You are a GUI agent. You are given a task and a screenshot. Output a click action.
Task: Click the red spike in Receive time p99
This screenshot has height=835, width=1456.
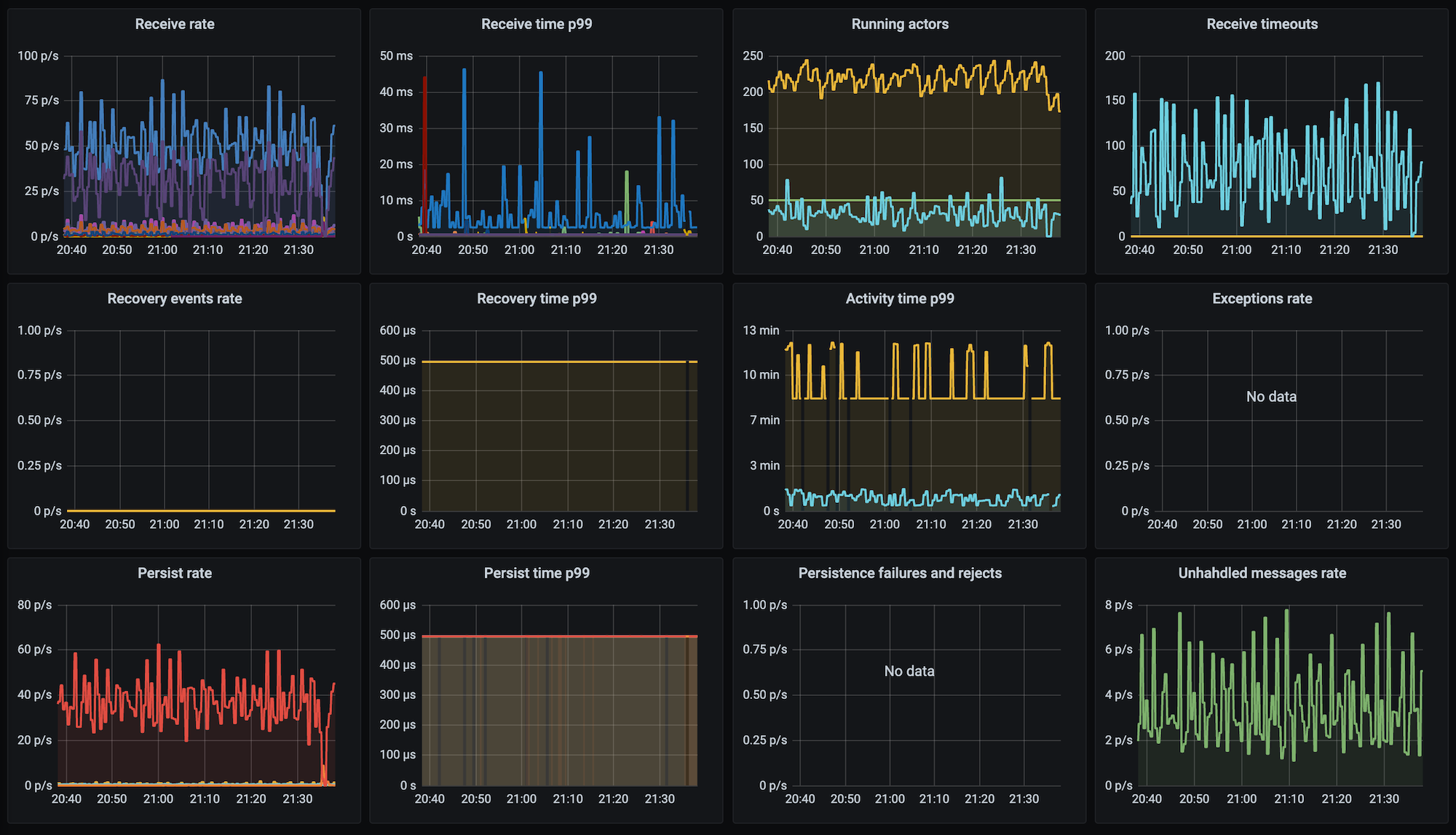pyautogui.click(x=424, y=146)
